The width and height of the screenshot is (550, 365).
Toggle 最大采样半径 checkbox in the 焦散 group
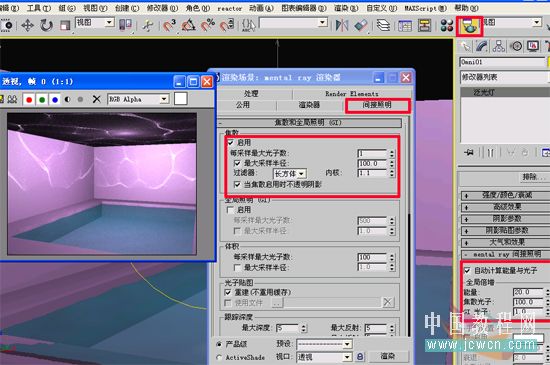tap(237, 163)
